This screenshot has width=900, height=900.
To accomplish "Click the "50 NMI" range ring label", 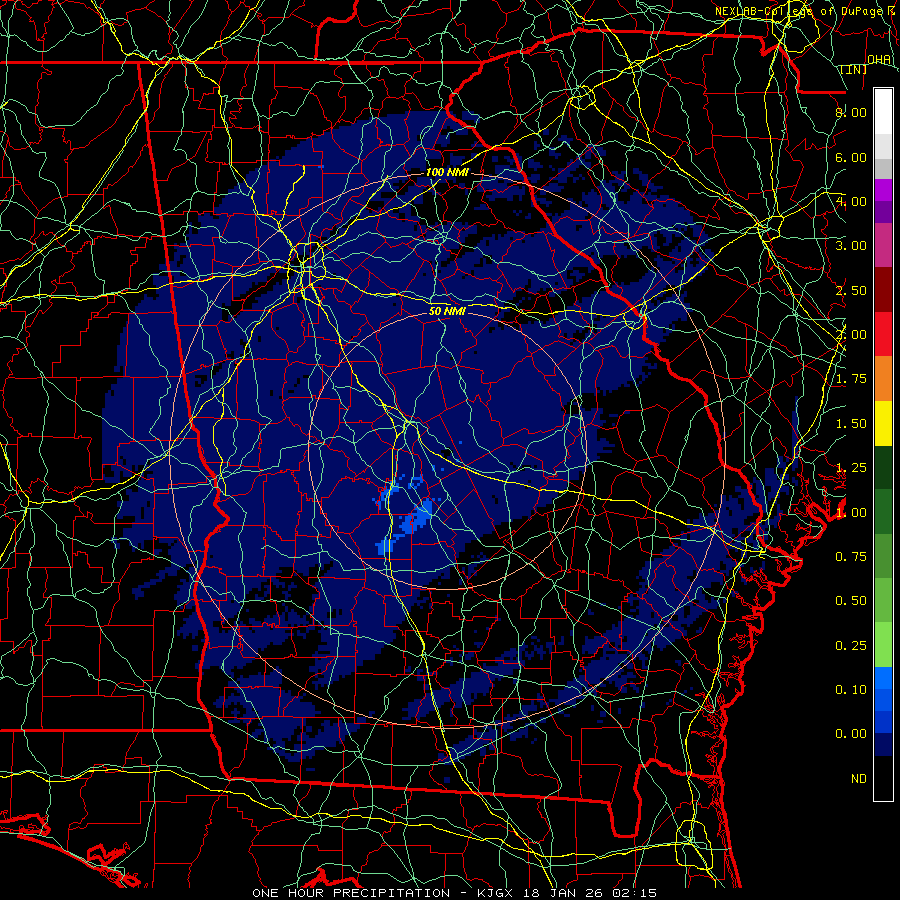I will pos(447,312).
